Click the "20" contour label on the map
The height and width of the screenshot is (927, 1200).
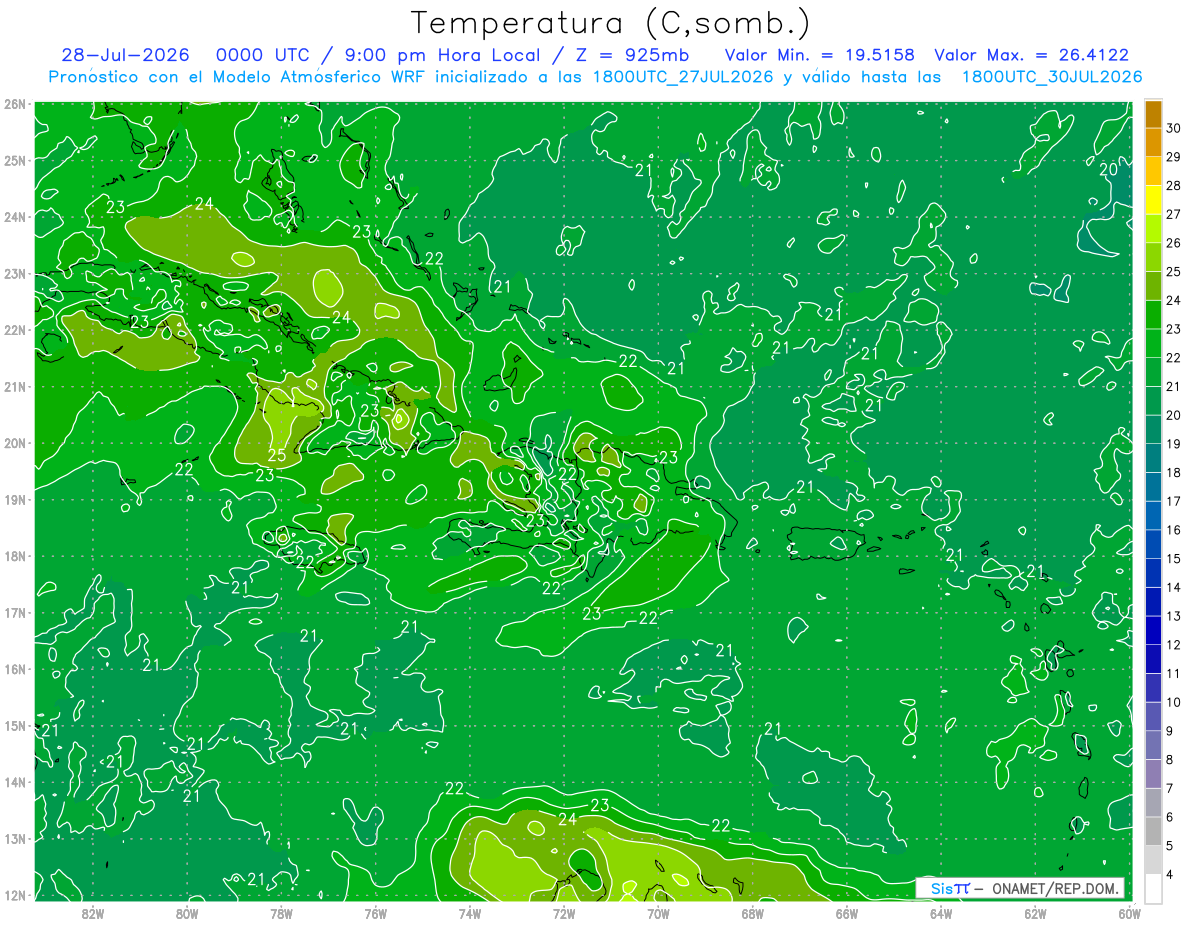point(1108,170)
